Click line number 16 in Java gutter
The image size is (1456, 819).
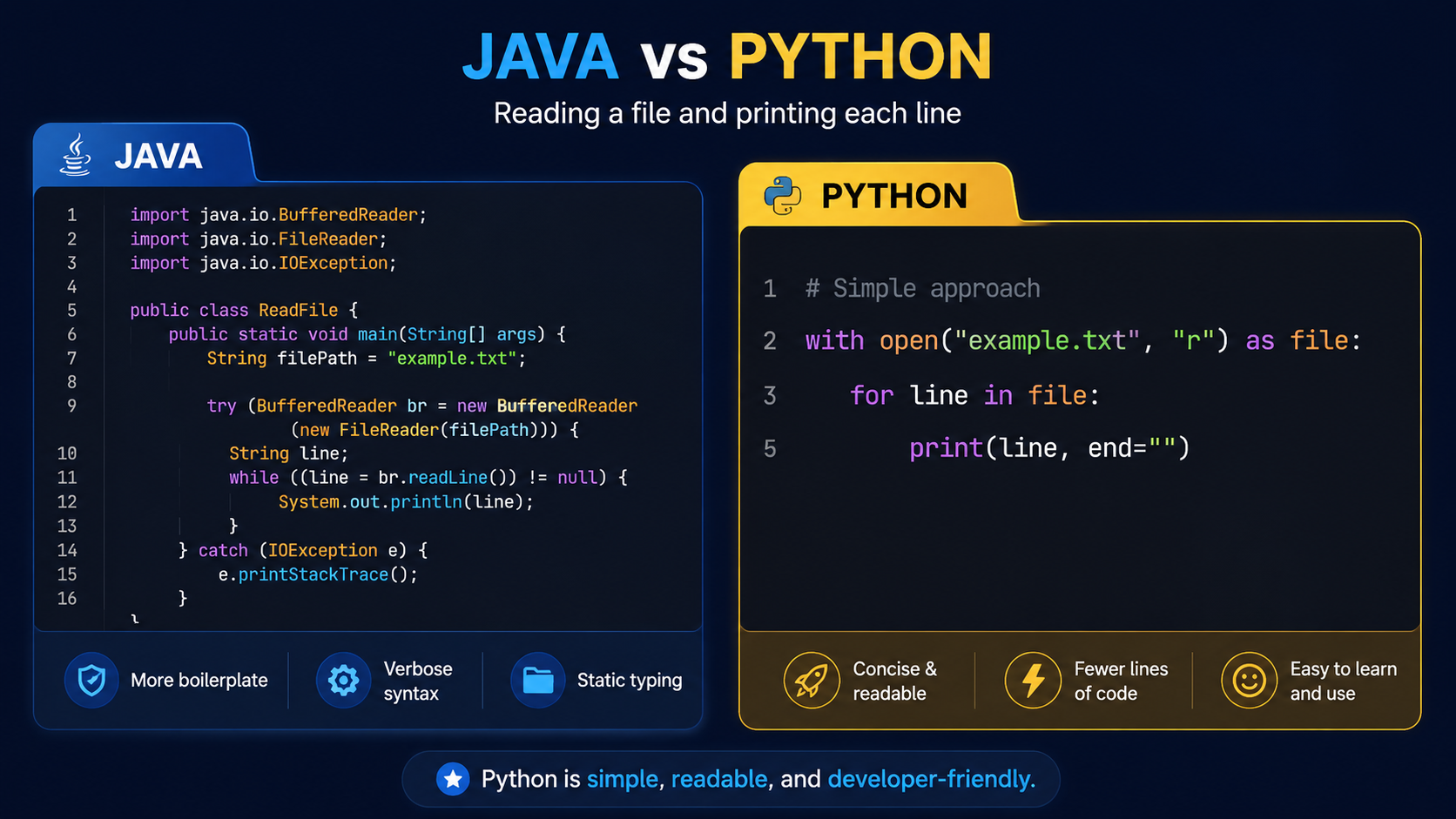point(67,599)
